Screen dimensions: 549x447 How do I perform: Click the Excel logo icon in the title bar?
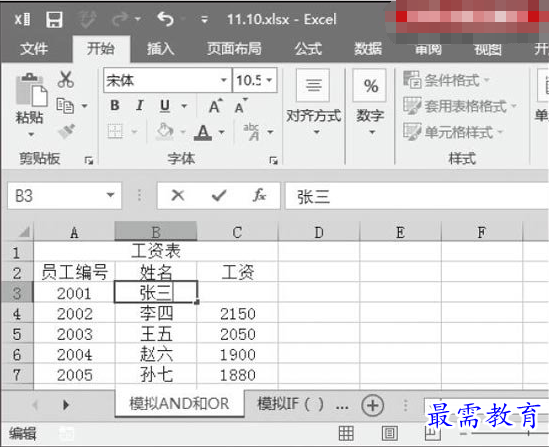tap(22, 19)
